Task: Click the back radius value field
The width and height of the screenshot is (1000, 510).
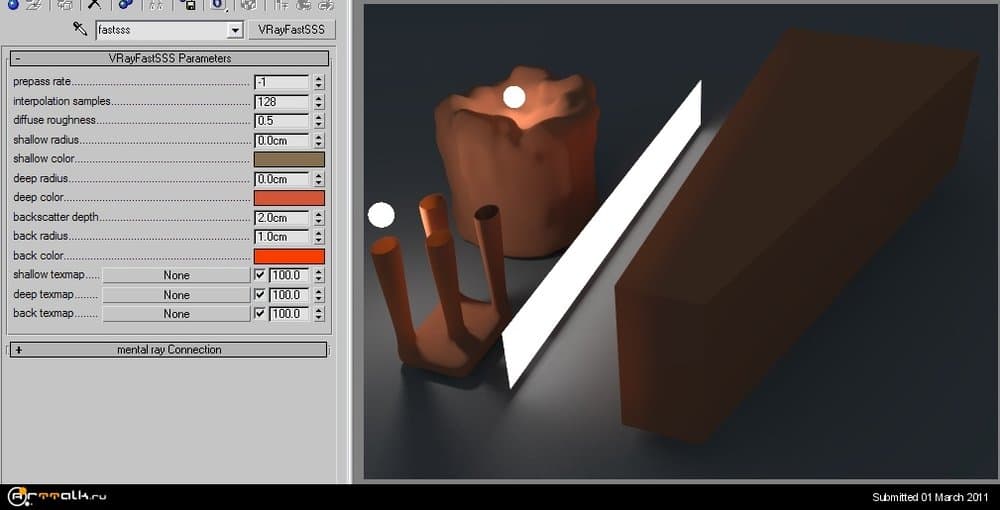Action: point(281,237)
